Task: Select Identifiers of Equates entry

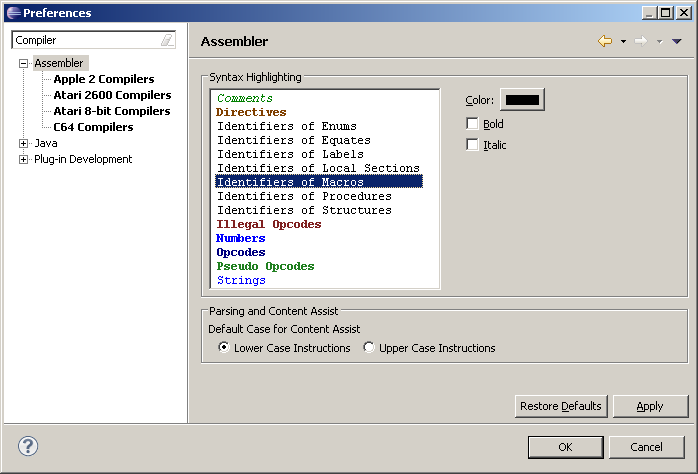Action: click(x=293, y=140)
